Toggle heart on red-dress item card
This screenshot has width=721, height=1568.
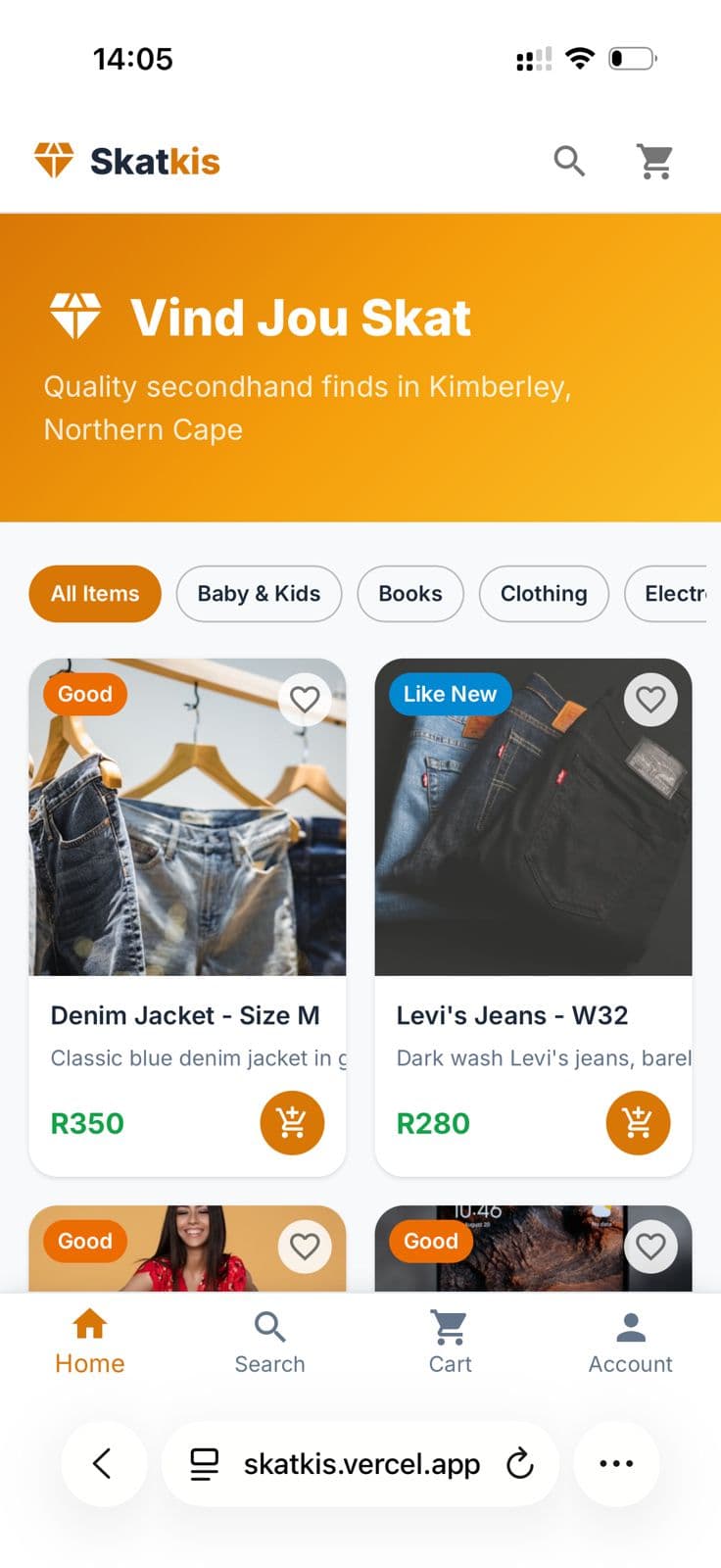(x=305, y=1247)
